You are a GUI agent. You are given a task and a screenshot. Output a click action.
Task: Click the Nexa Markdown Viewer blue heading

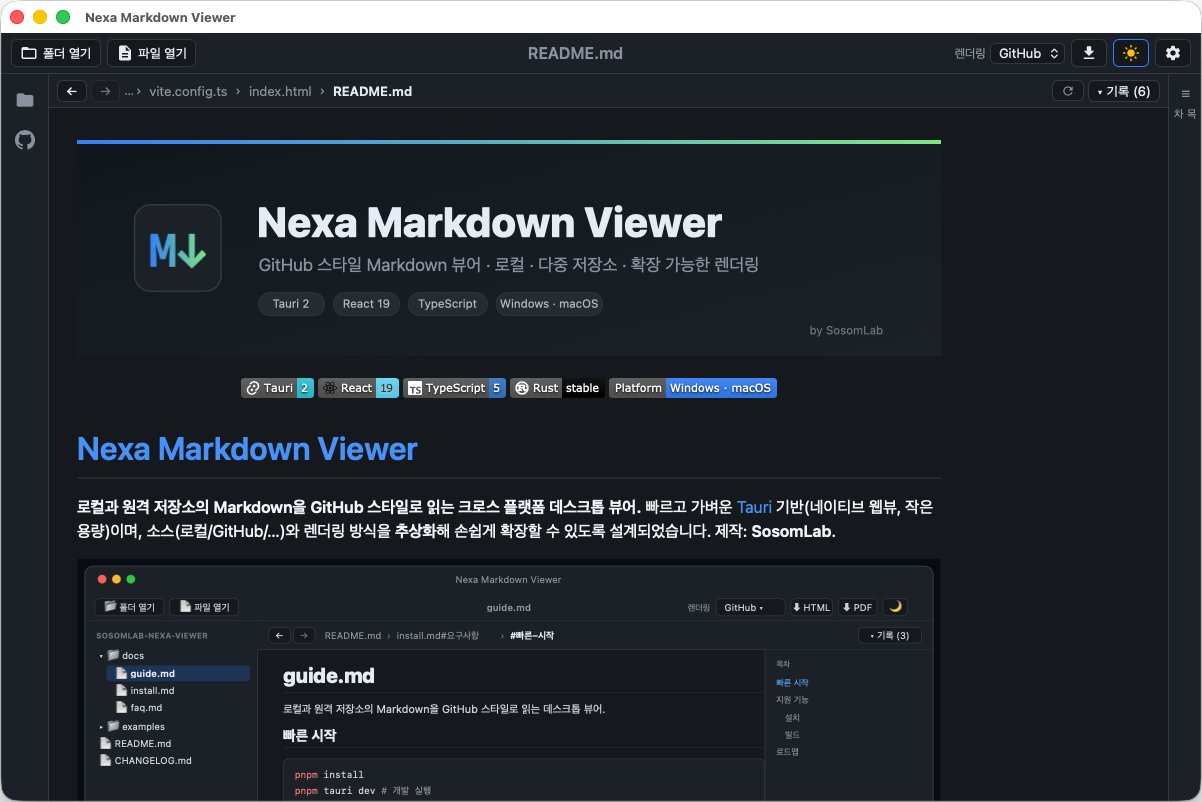[x=247, y=449]
